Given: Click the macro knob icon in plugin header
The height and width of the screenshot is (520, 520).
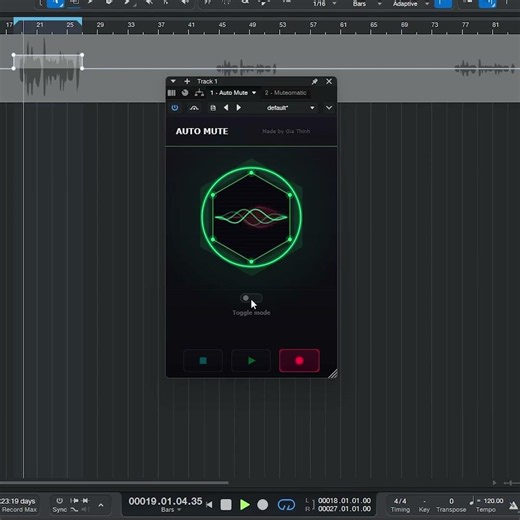Looking at the screenshot, I should (x=185, y=93).
